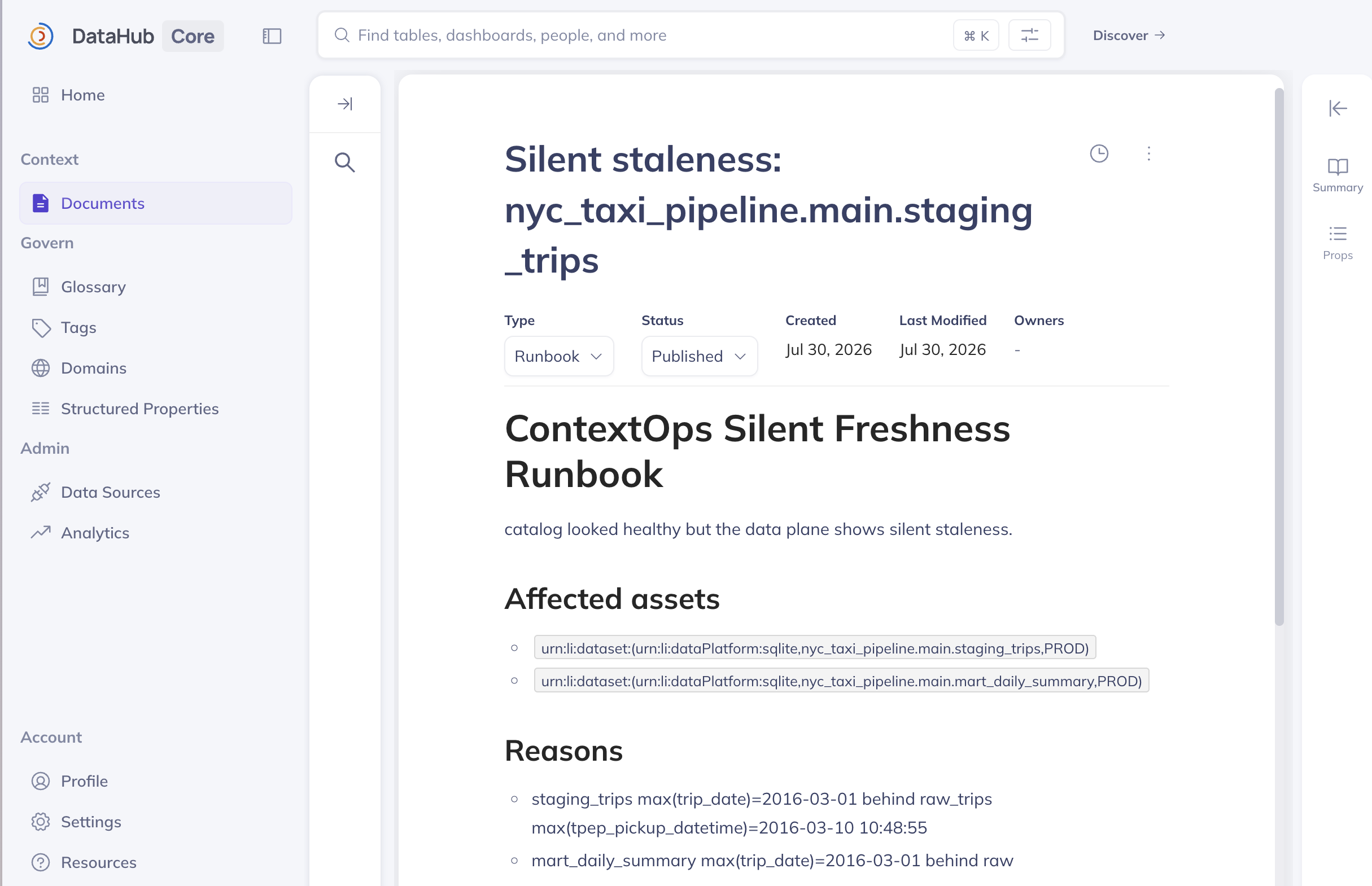Click the Resources question-mark icon
1372x886 pixels.
pyautogui.click(x=40, y=862)
